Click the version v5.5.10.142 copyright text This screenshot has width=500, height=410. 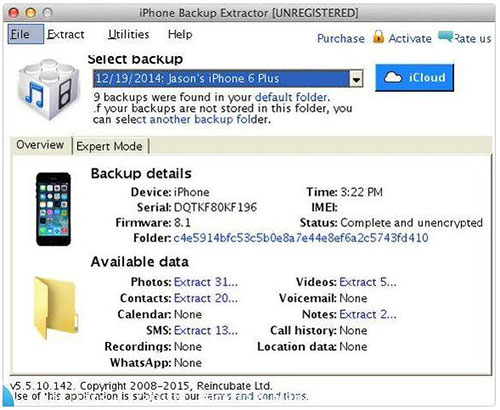tap(141, 386)
